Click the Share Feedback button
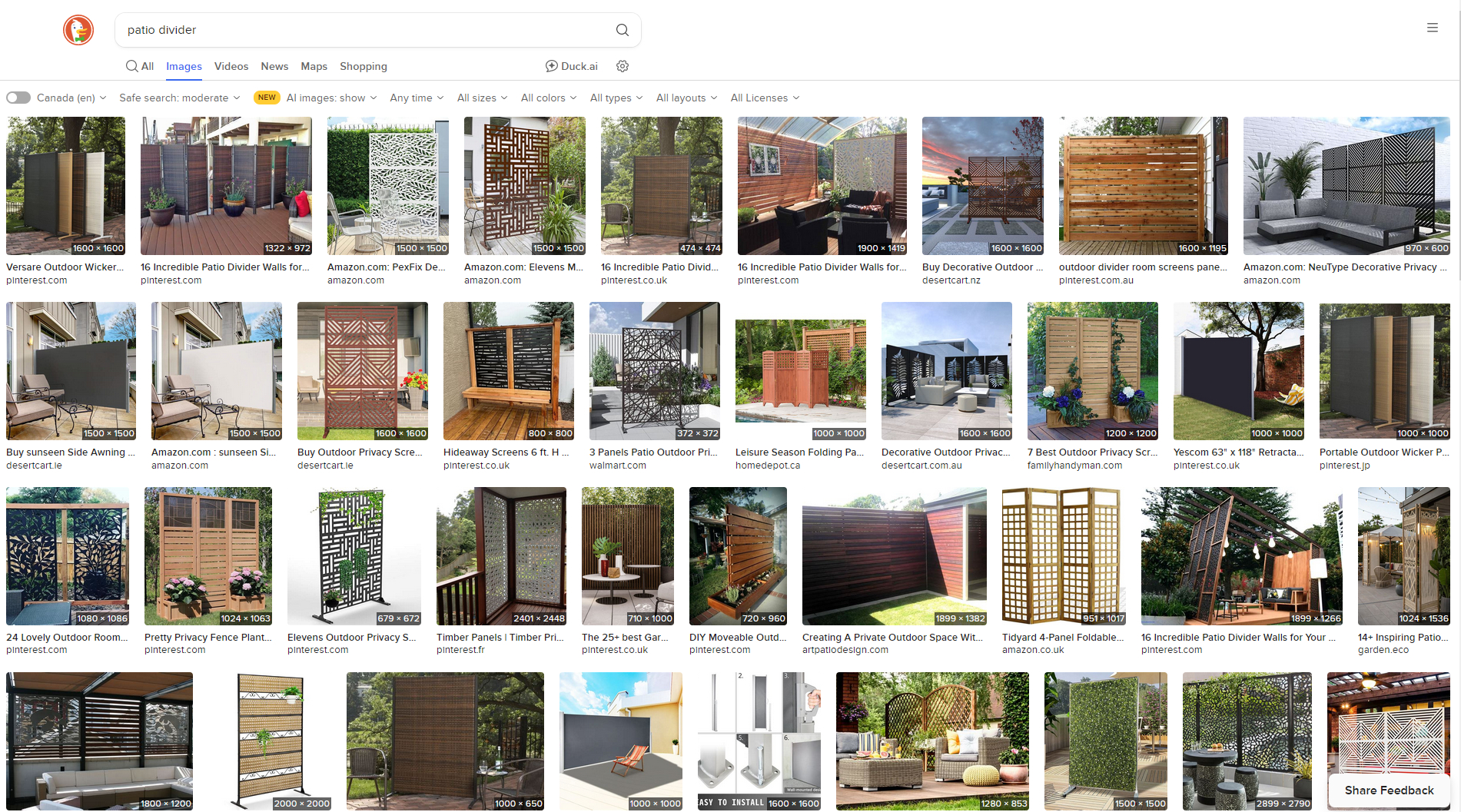1461x812 pixels. pos(1389,790)
